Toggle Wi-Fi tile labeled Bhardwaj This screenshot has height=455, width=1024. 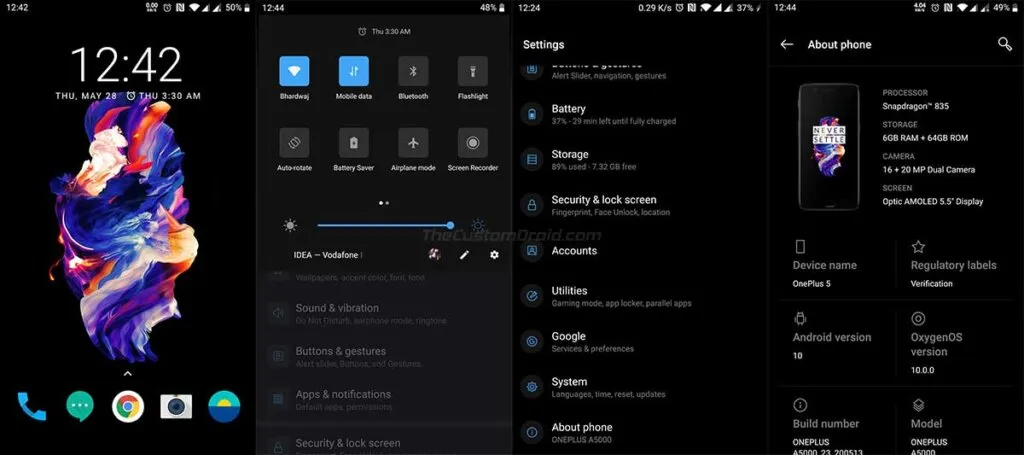tap(295, 71)
